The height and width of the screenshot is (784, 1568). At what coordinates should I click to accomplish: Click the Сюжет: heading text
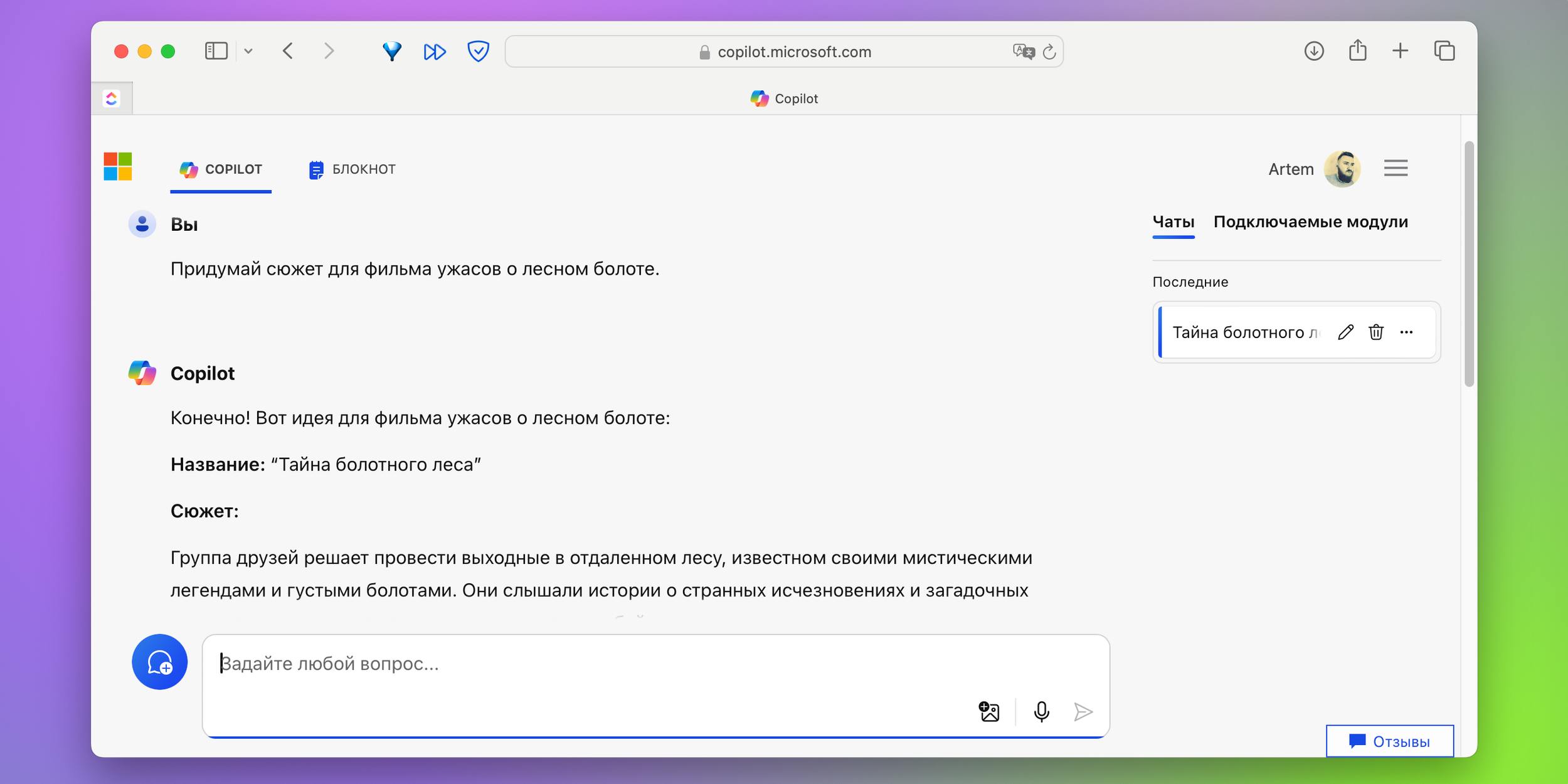pos(204,511)
